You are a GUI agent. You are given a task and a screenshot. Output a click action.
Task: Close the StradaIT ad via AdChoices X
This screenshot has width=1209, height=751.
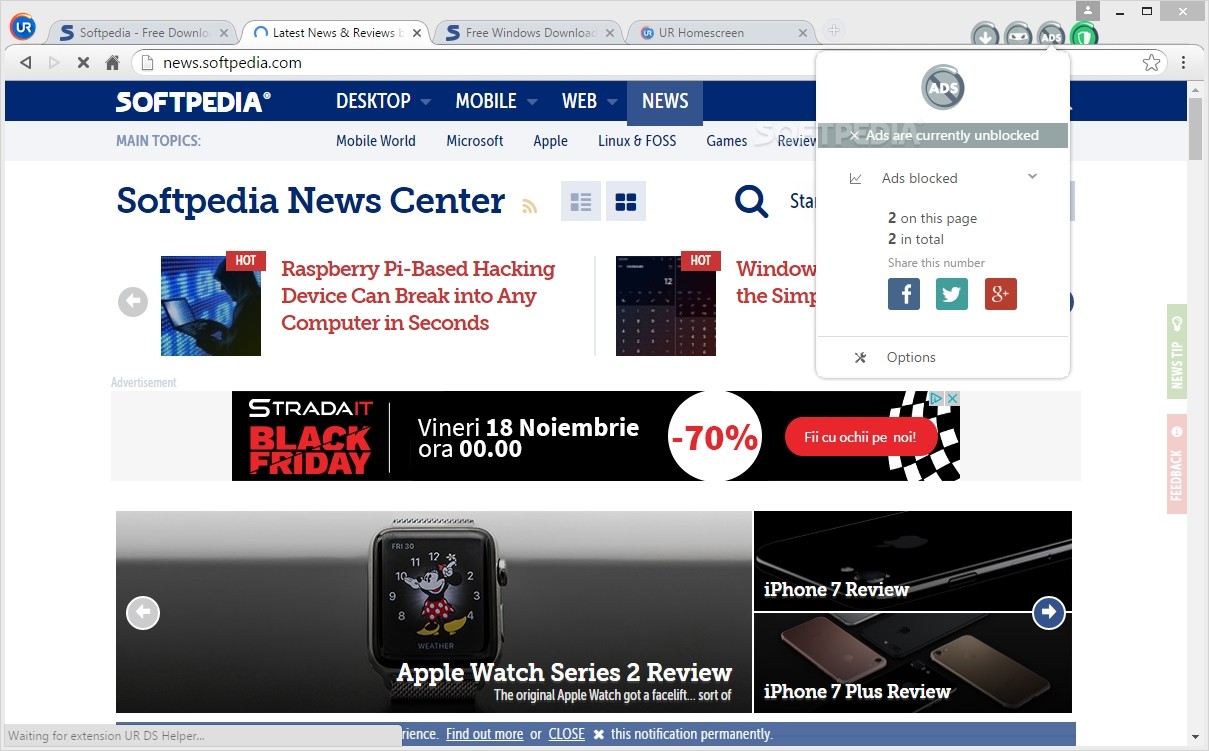click(x=952, y=398)
